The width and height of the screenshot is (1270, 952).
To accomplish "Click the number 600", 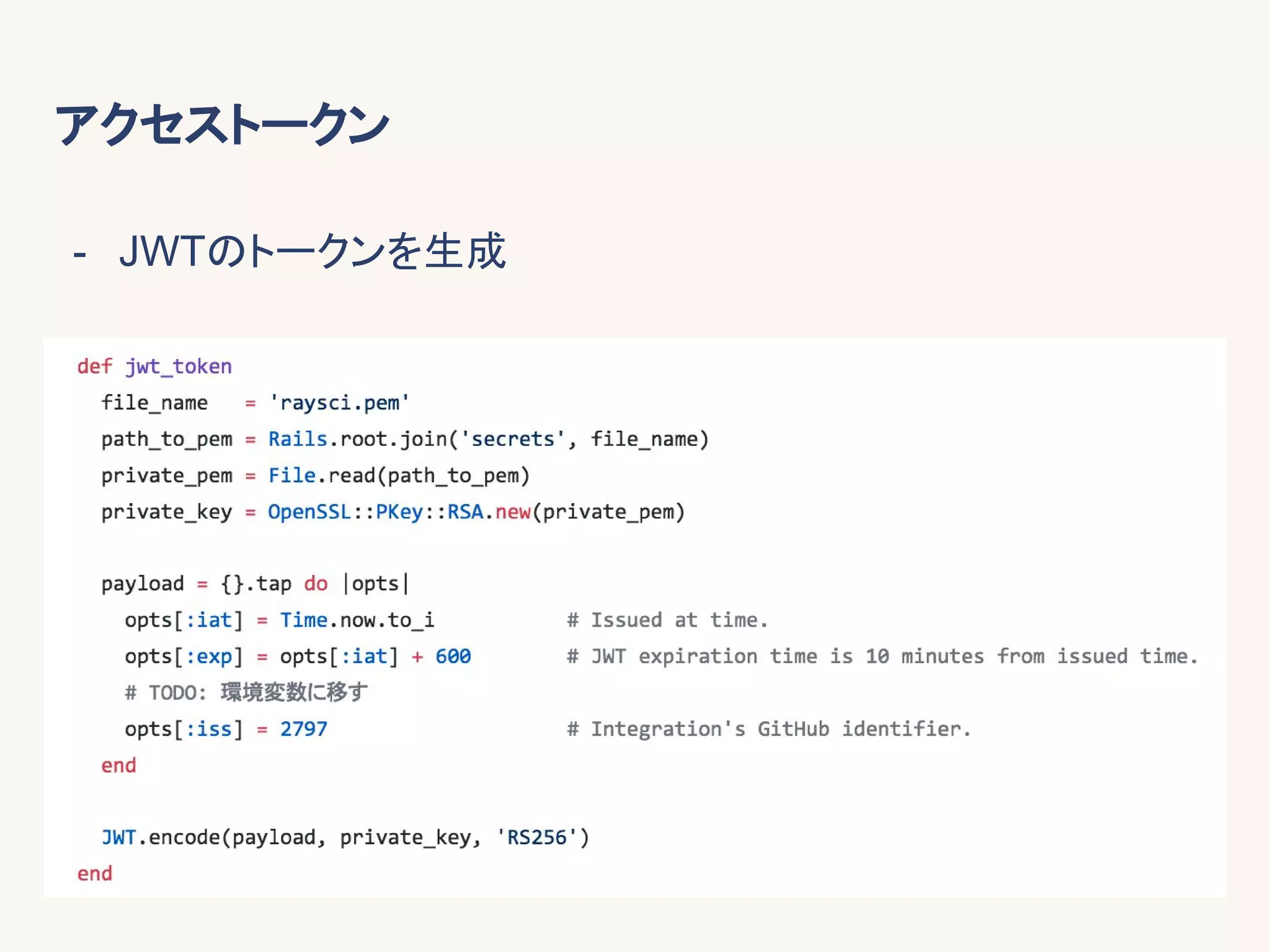I will [453, 656].
